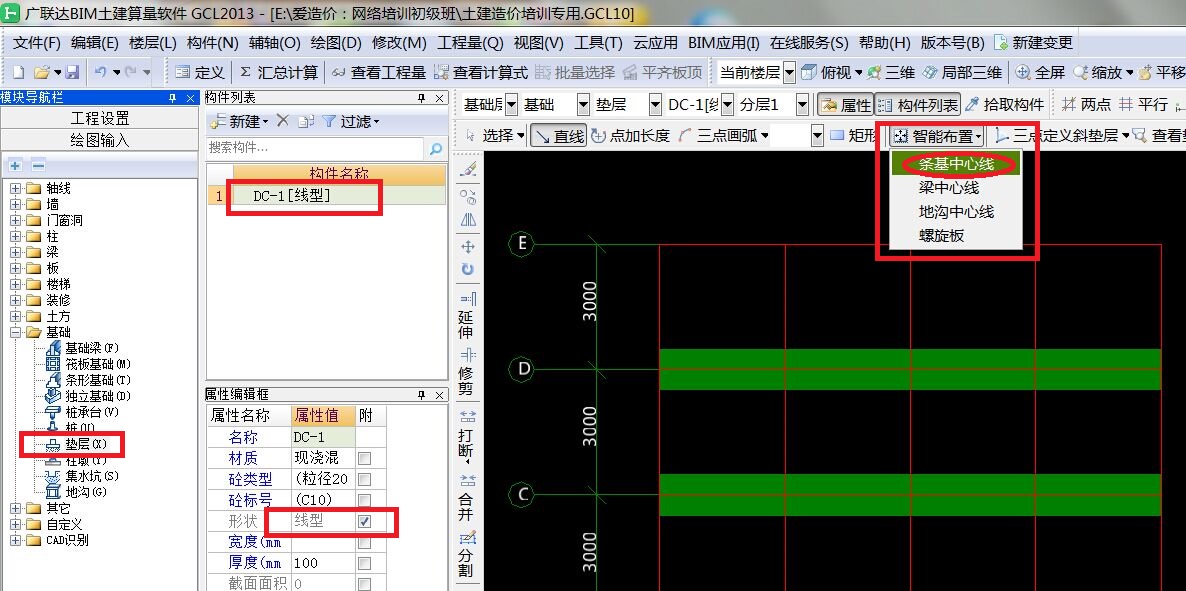Activate 拾取构件 eyedropper tool

(1005, 104)
